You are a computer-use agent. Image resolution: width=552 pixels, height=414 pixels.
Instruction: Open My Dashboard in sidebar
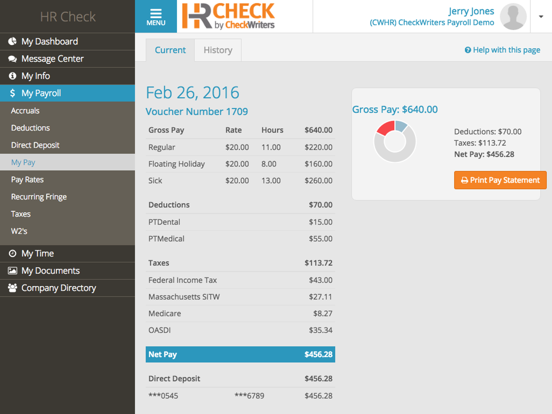coord(67,42)
